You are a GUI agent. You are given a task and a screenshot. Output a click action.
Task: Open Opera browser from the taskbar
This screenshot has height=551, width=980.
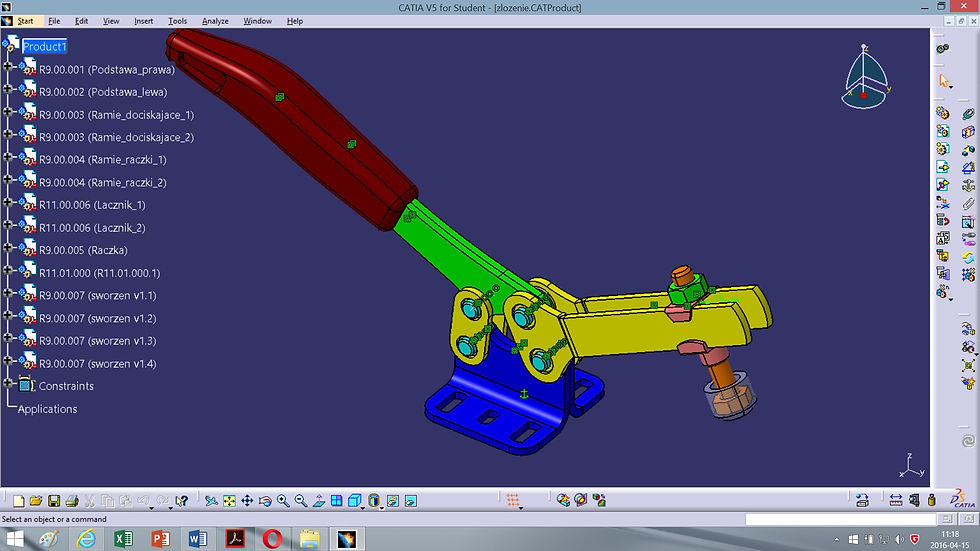(x=272, y=539)
